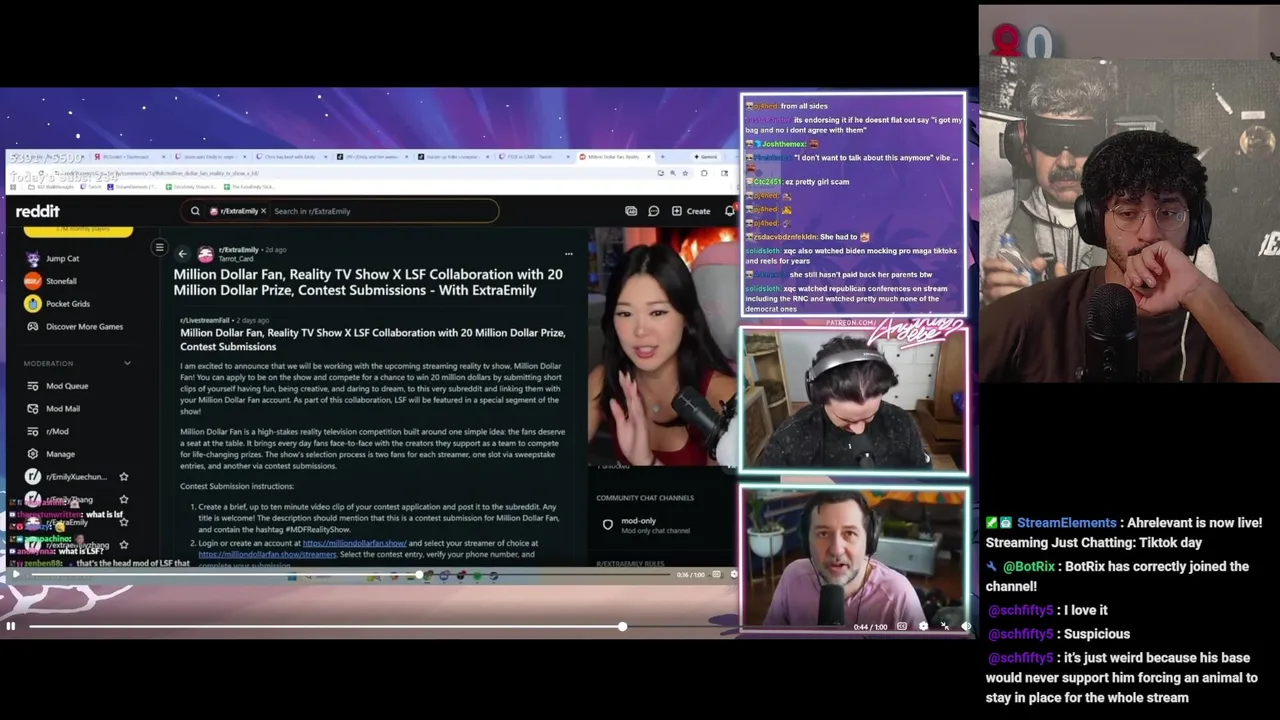Open the Twitch bookmark
Viewport: 1280px width, 720px height.
pyautogui.click(x=90, y=186)
